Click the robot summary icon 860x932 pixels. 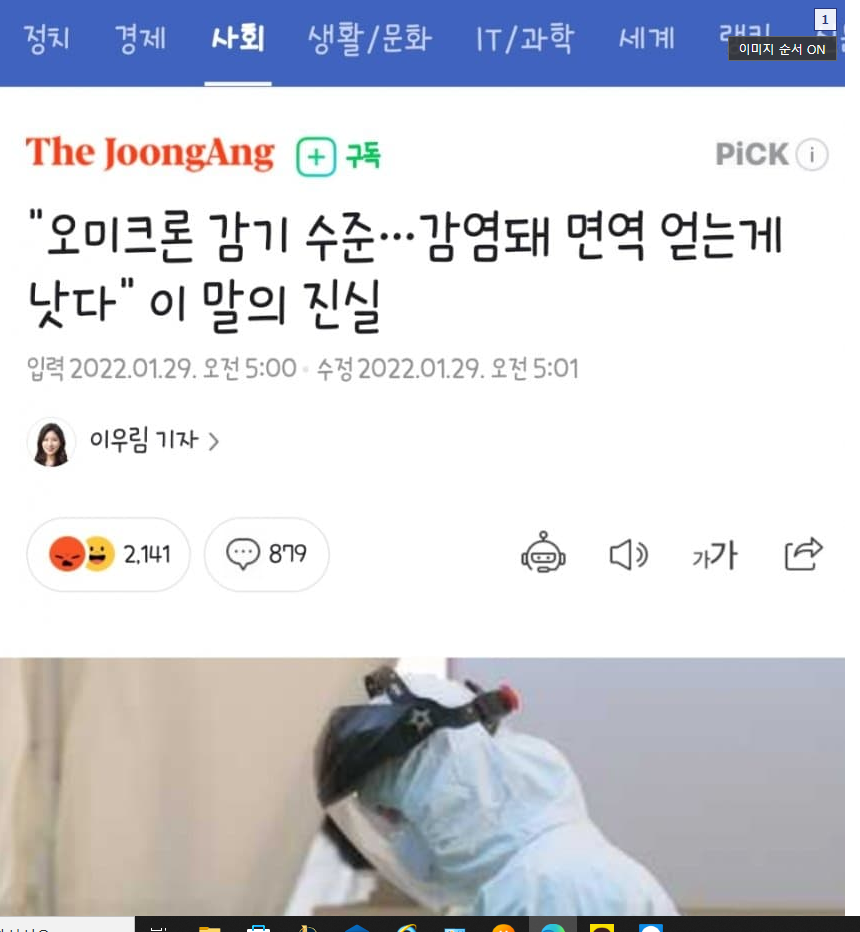(x=543, y=553)
